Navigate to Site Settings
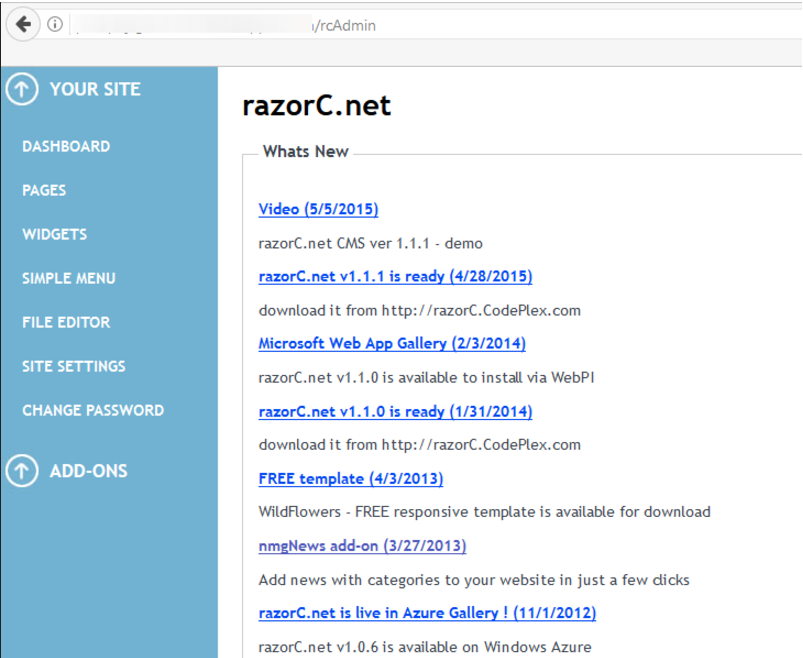This screenshot has width=803, height=658. (74, 367)
